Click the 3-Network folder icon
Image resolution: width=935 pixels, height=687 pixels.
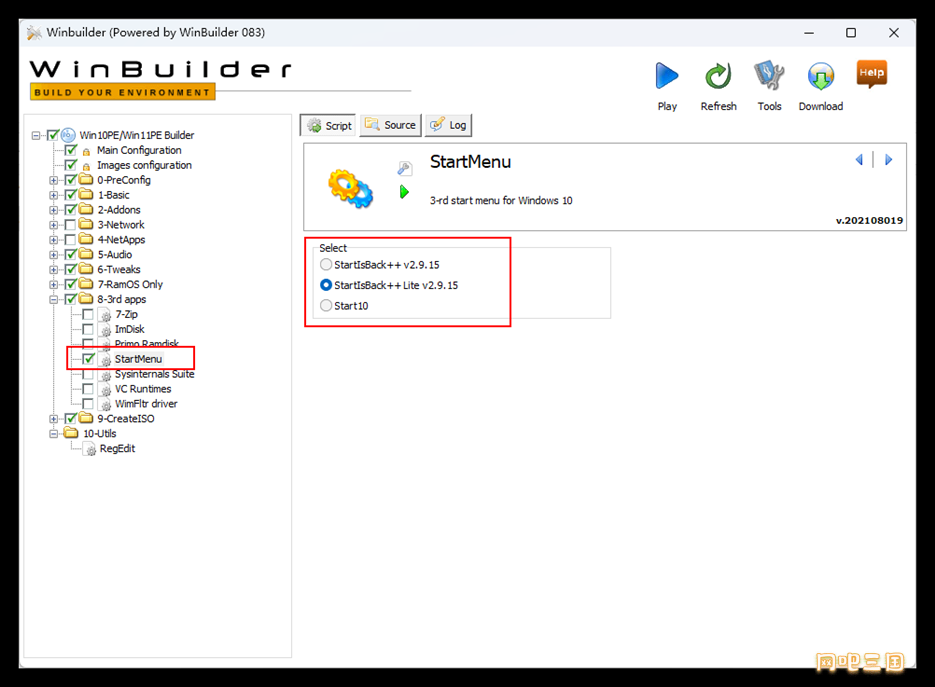pos(86,224)
